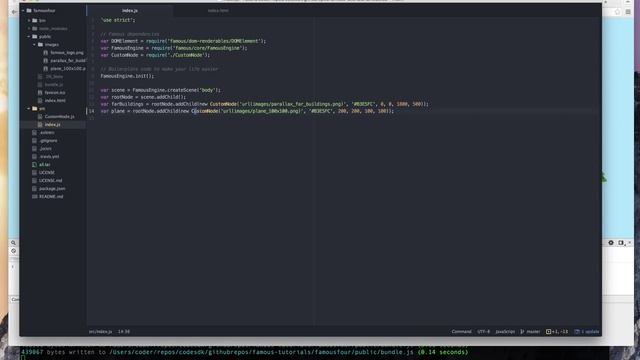Click the CustomNode.js file icon
Screen dimensions: 640x360
pos(40,116)
